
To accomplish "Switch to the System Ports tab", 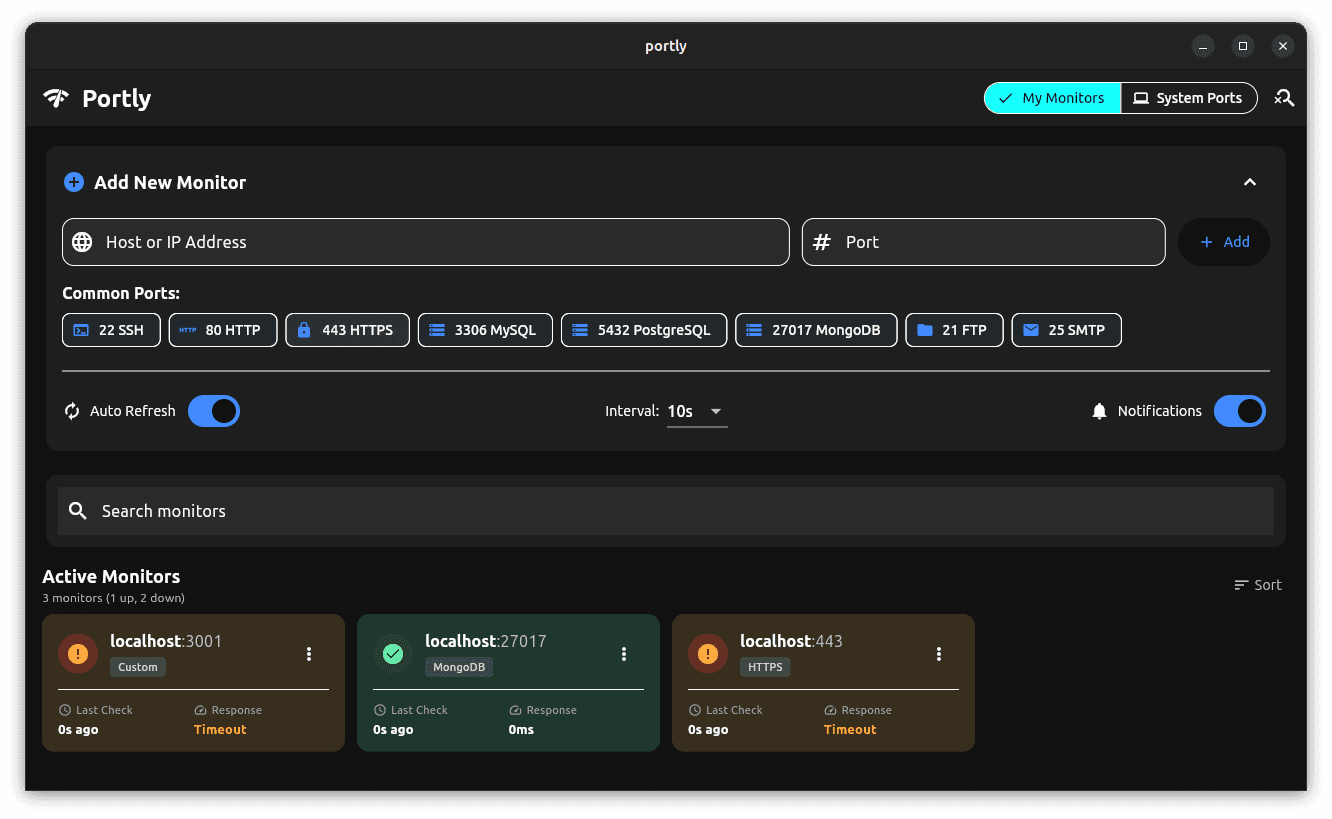I will [1188, 98].
